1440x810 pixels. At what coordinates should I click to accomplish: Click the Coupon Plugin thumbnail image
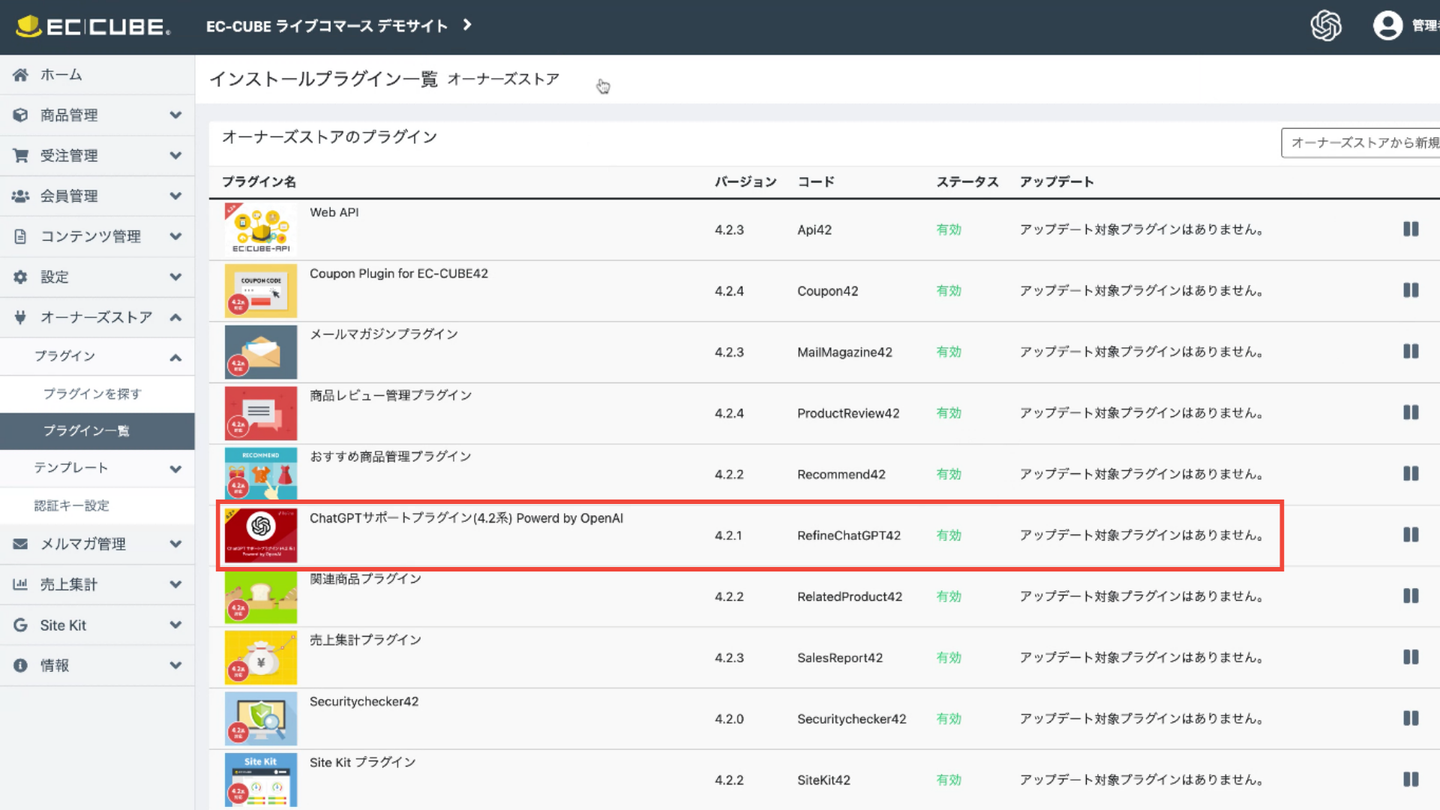pos(261,291)
